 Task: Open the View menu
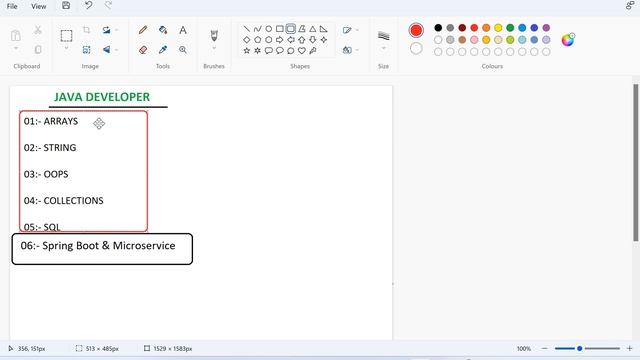tap(38, 6)
